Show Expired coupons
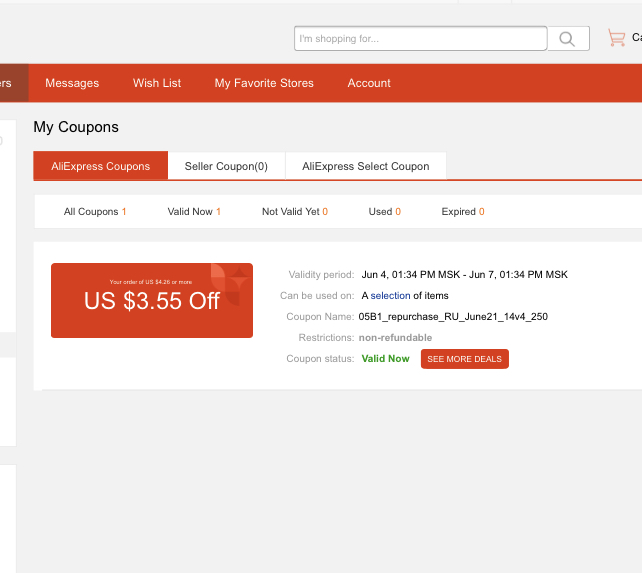Image resolution: width=642 pixels, height=573 pixels. (x=463, y=212)
